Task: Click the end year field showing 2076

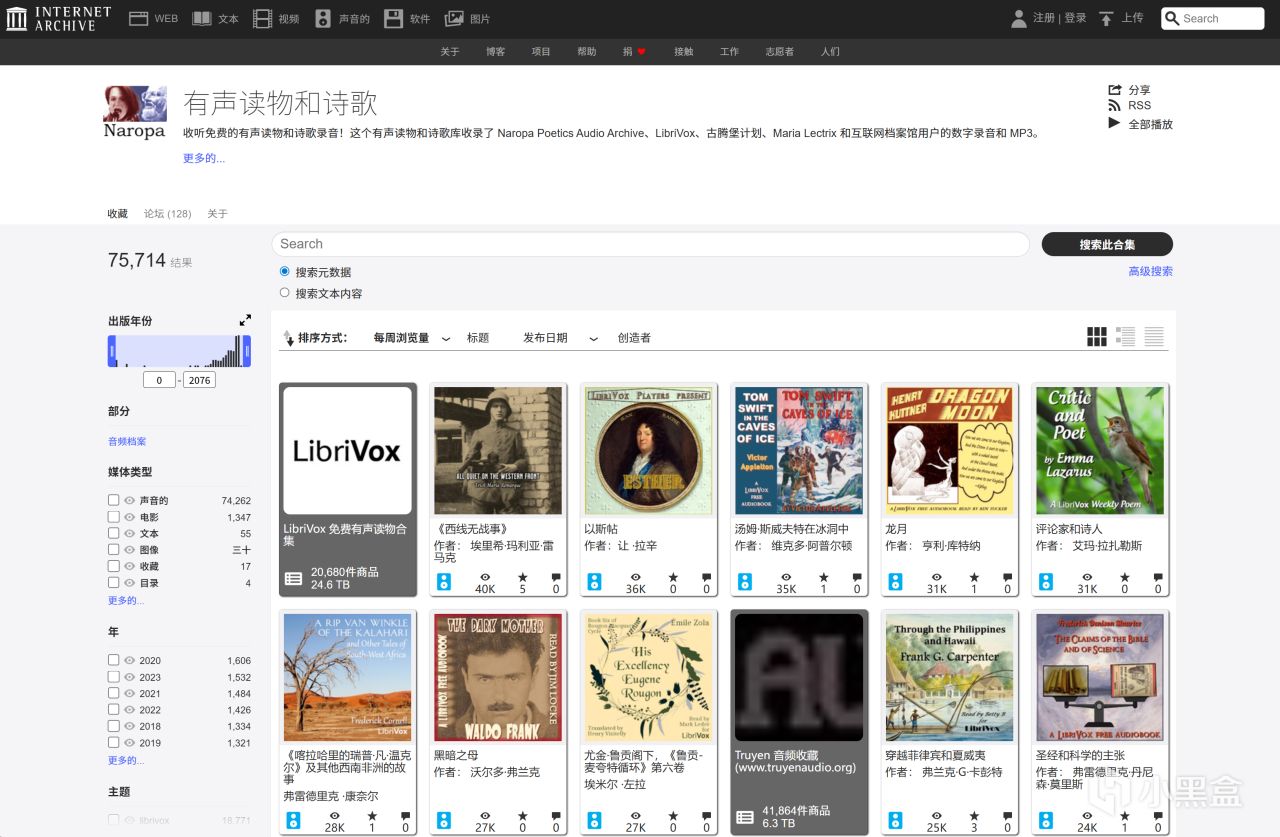Action: 200,380
